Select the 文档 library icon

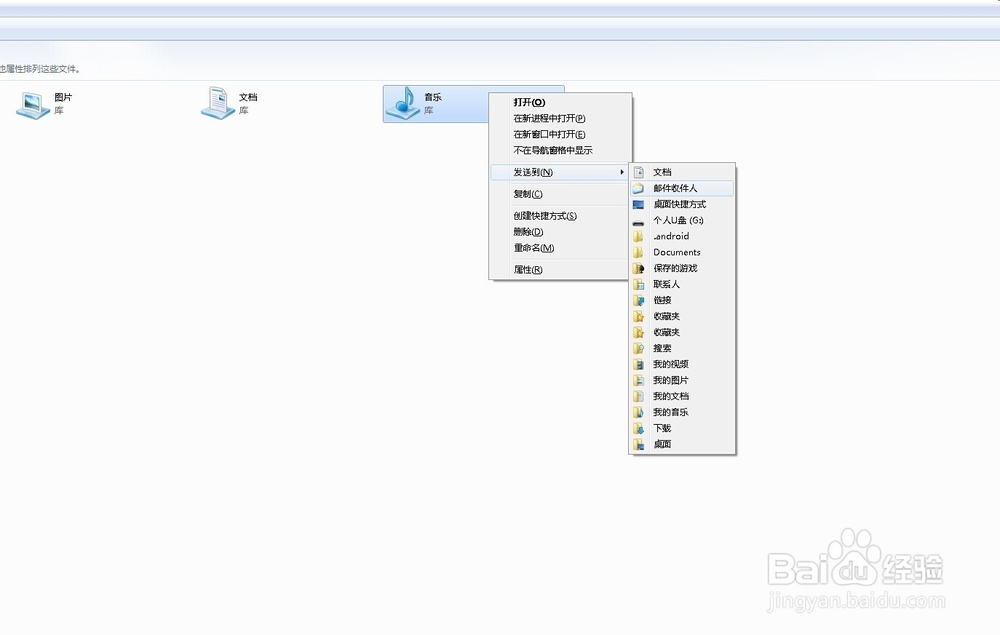tap(217, 103)
